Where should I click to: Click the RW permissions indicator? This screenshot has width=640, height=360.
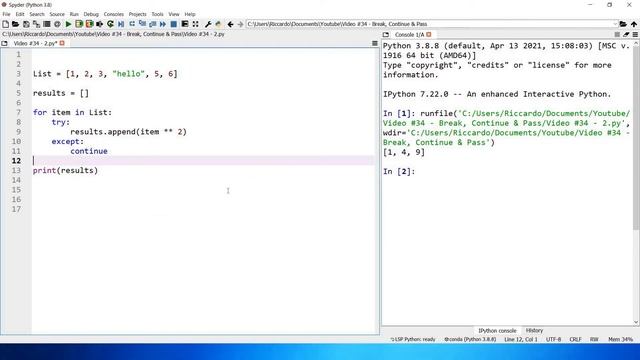[594, 340]
